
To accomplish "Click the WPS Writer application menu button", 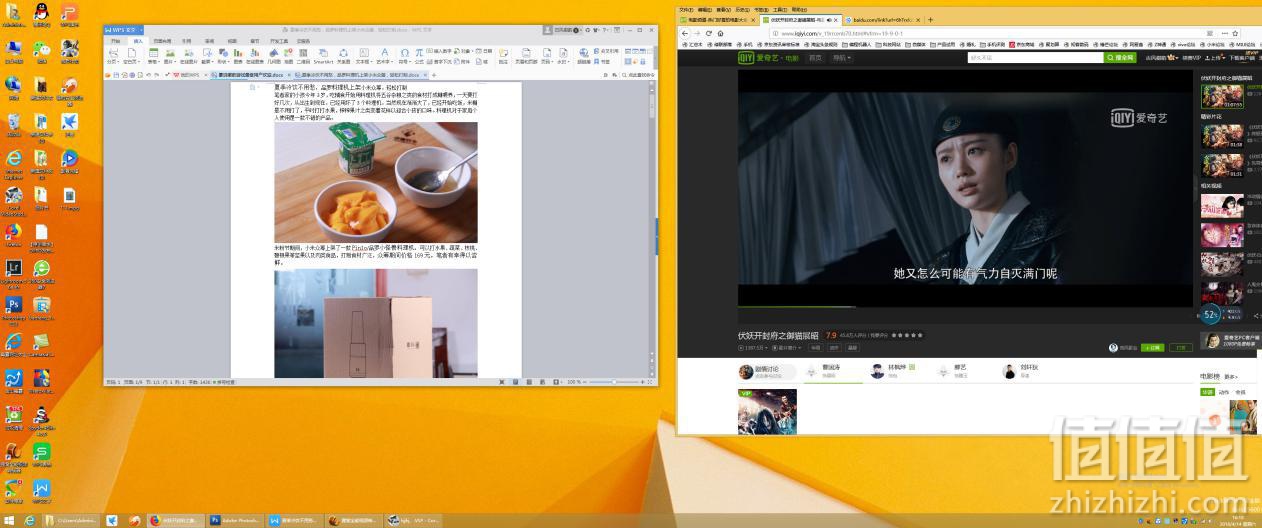I will [x=126, y=30].
